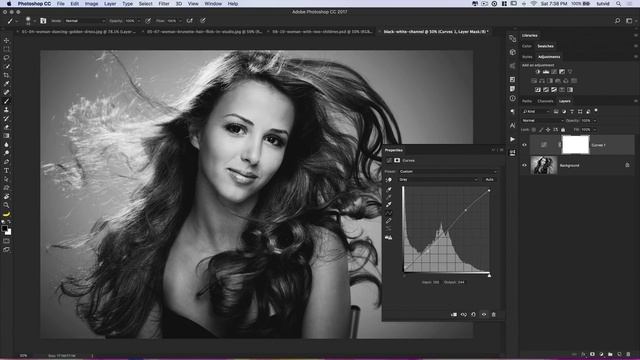This screenshot has height=360, width=640.
Task: Select the Brush tool in toolbar
Action: [6, 101]
